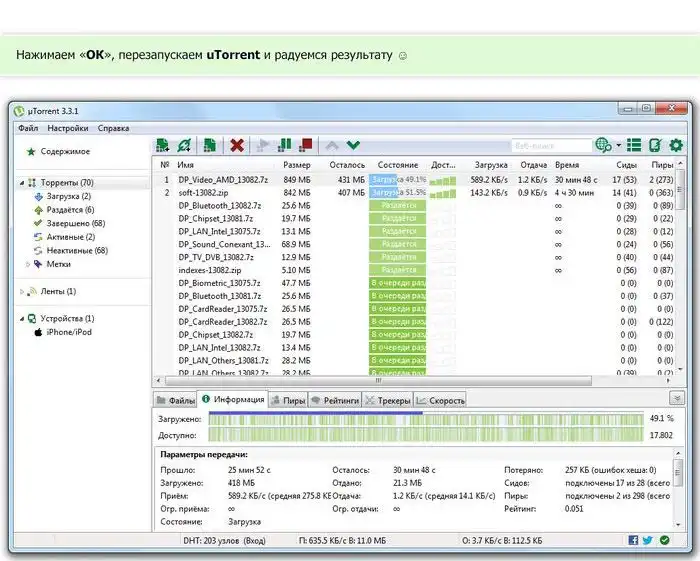Open the Настройки menu
This screenshot has width=700, height=561.
click(67, 128)
